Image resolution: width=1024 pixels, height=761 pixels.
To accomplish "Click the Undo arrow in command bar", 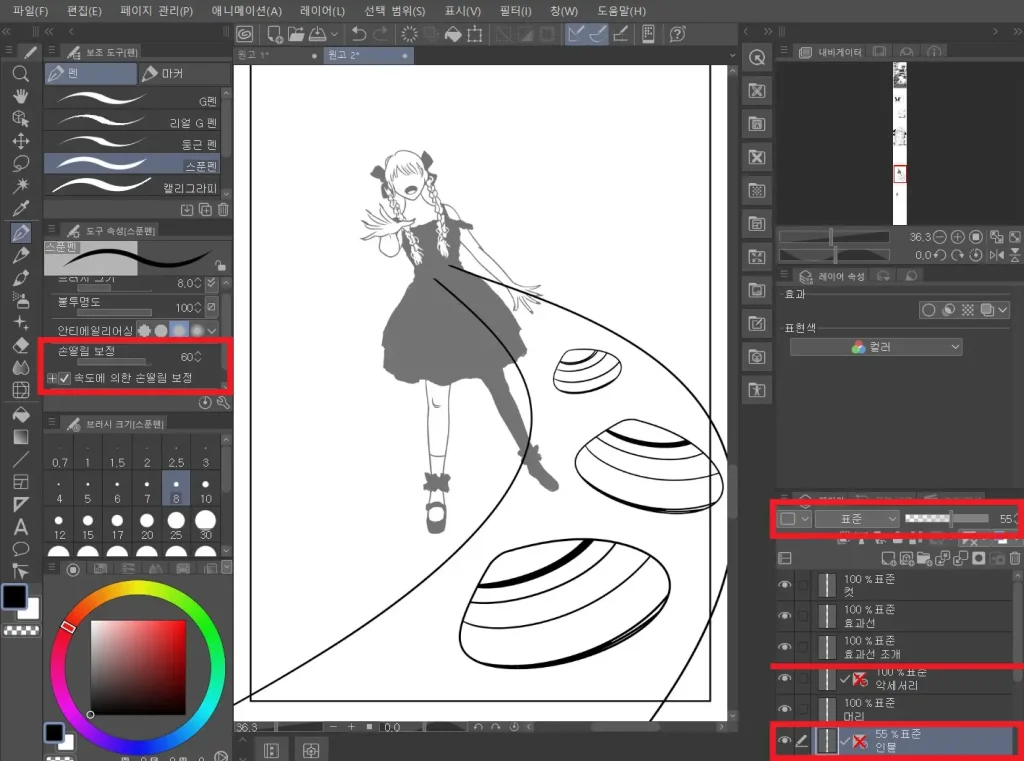I will [358, 35].
